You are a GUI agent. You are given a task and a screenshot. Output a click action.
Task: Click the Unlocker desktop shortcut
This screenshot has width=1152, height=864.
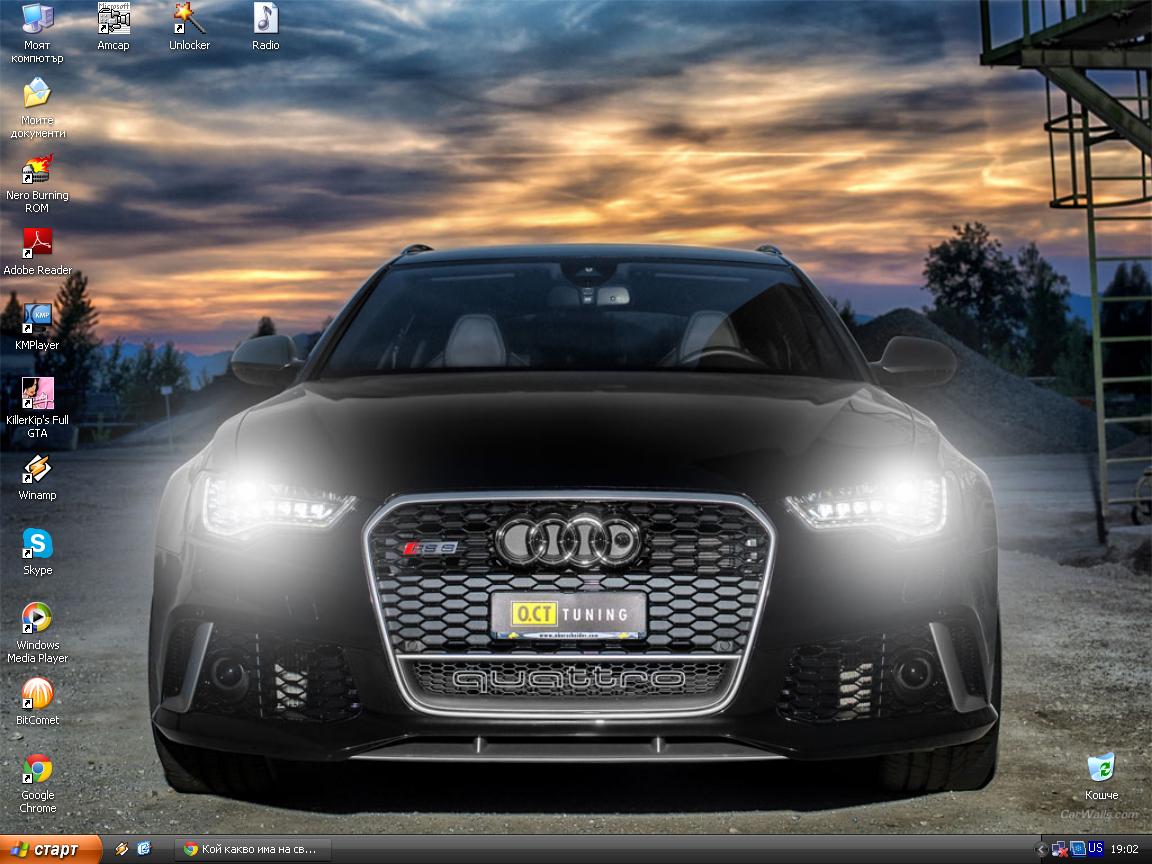189,20
